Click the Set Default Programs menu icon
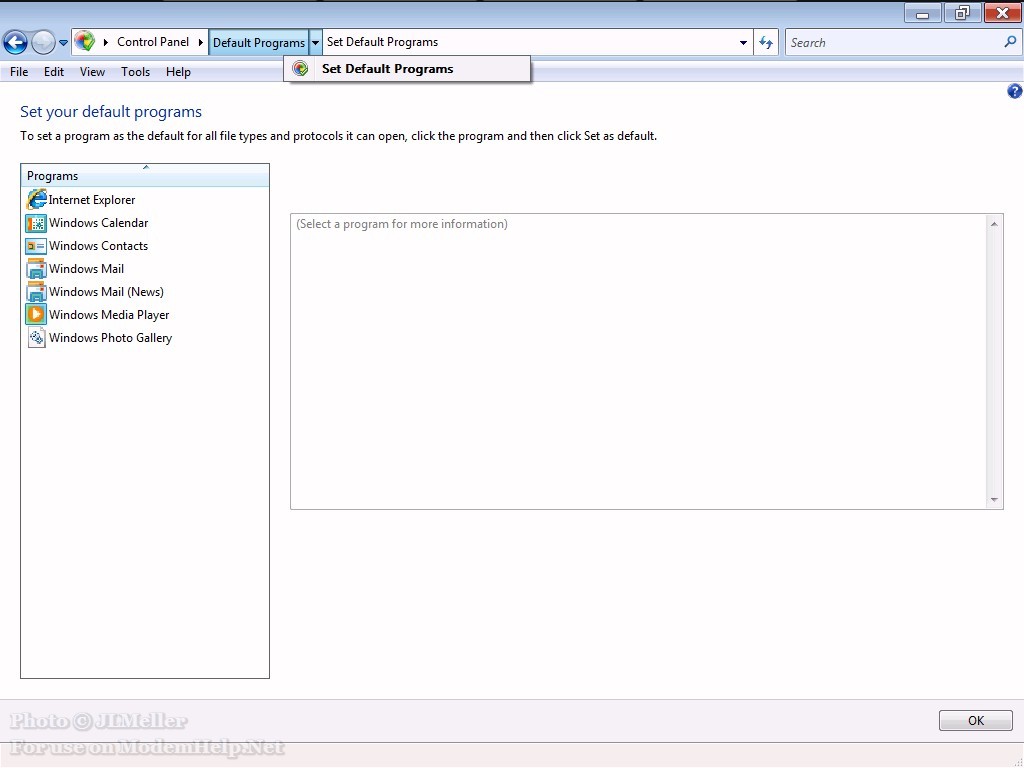Viewport: 1024px width, 768px height. point(300,69)
